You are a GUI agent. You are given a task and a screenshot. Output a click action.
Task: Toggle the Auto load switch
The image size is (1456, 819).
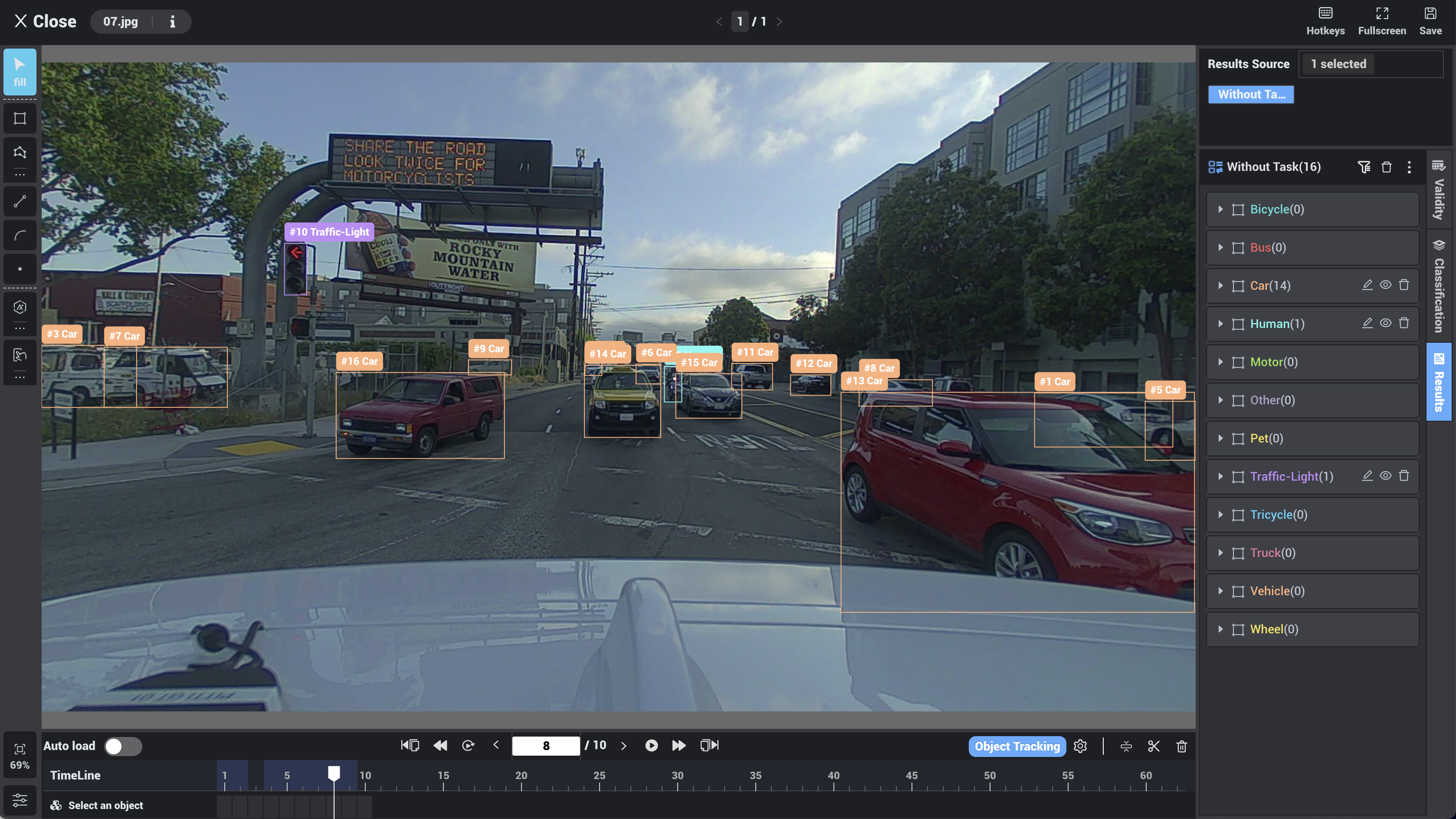pos(123,746)
